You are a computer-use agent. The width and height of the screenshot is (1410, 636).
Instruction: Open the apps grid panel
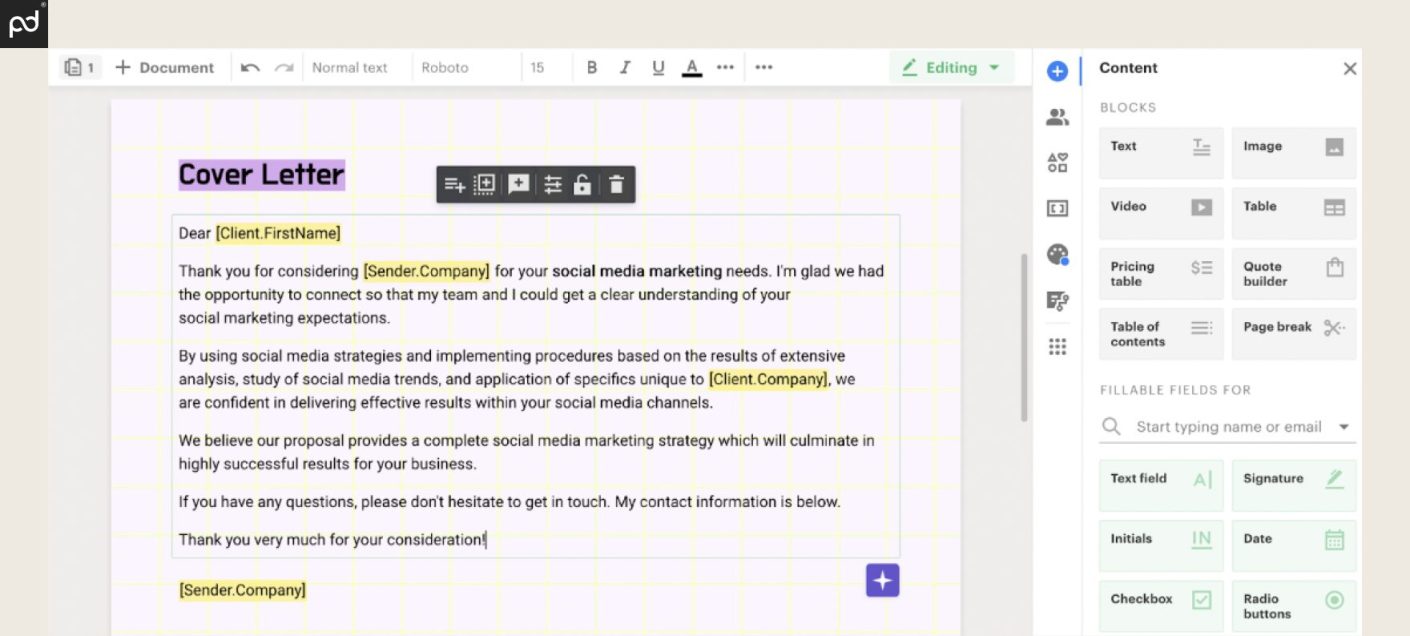click(x=1057, y=346)
